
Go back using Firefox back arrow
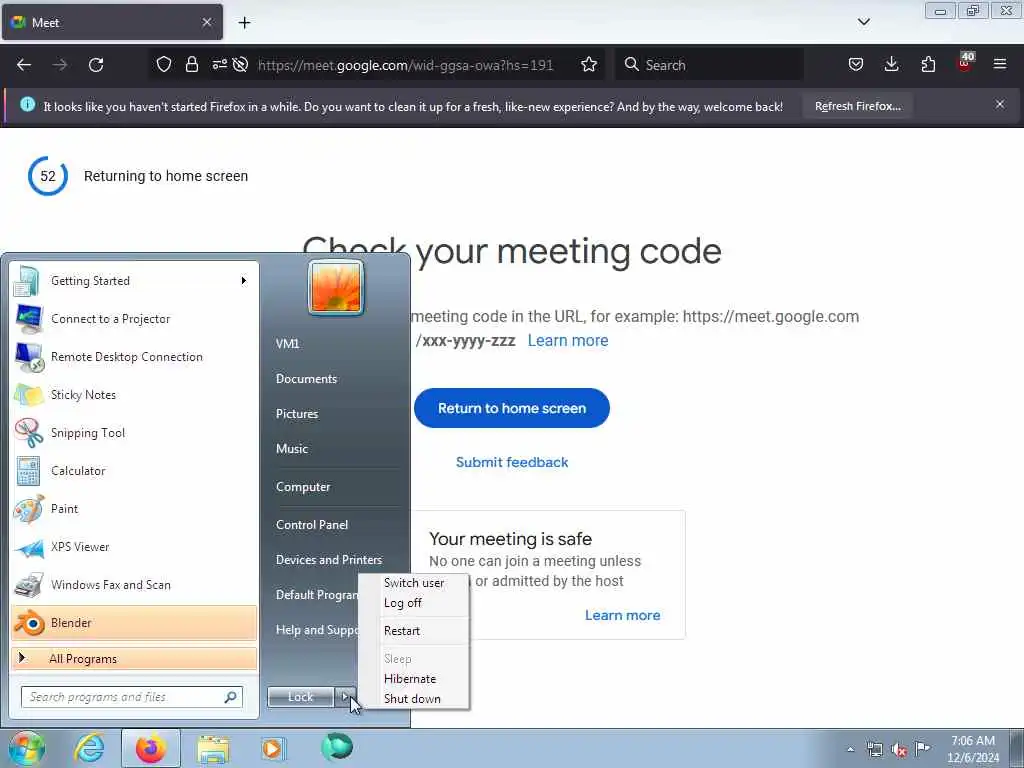(24, 65)
